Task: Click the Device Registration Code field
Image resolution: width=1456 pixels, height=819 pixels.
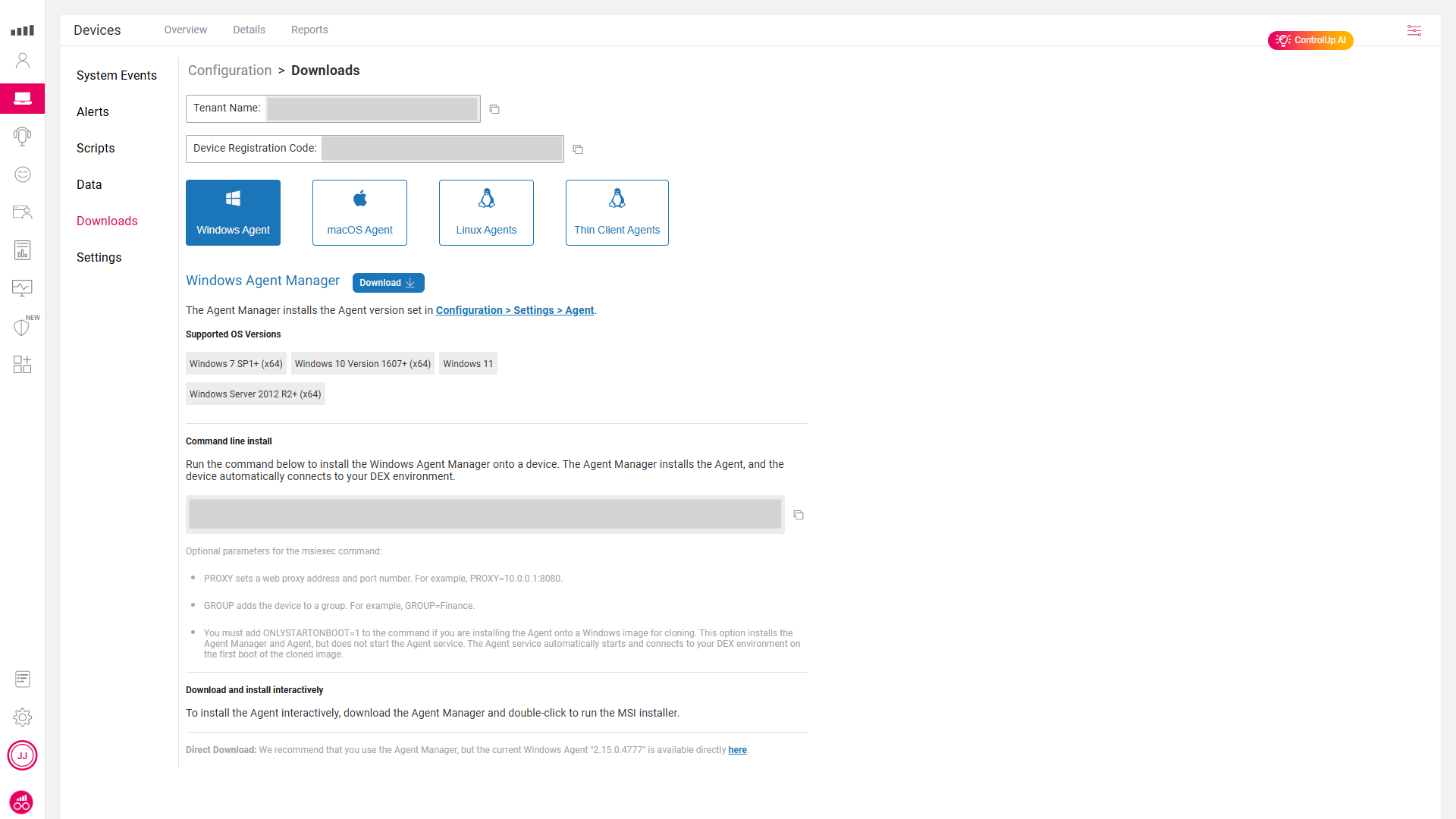Action: point(375,149)
